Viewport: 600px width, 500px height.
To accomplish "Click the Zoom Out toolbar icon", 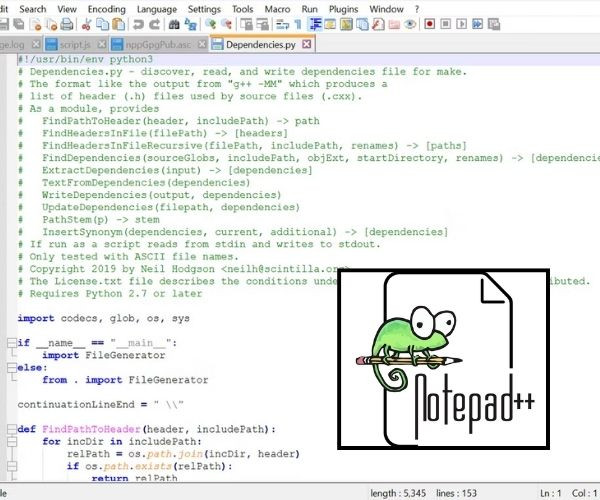I will [227, 24].
